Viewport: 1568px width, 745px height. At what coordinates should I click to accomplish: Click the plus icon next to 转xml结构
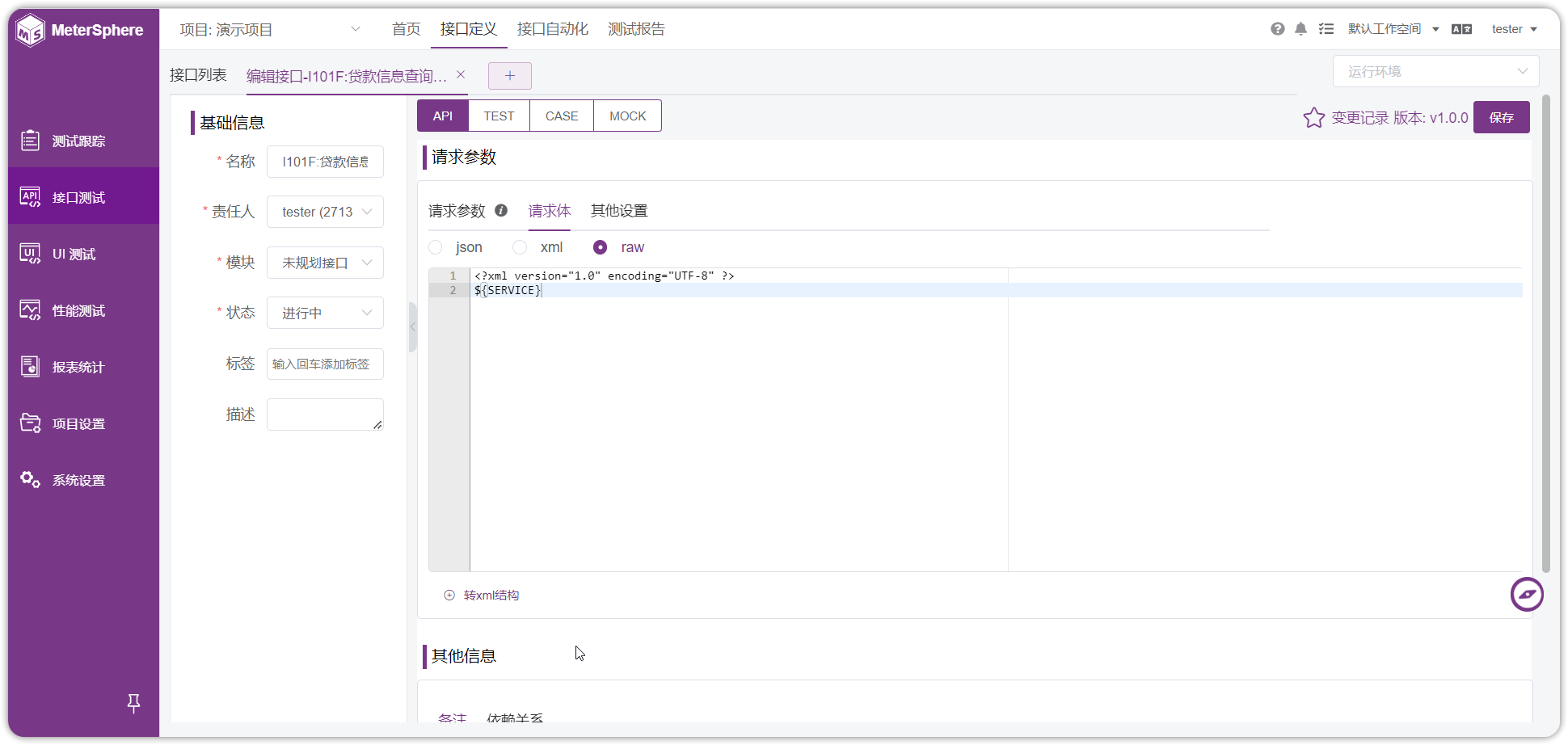449,596
